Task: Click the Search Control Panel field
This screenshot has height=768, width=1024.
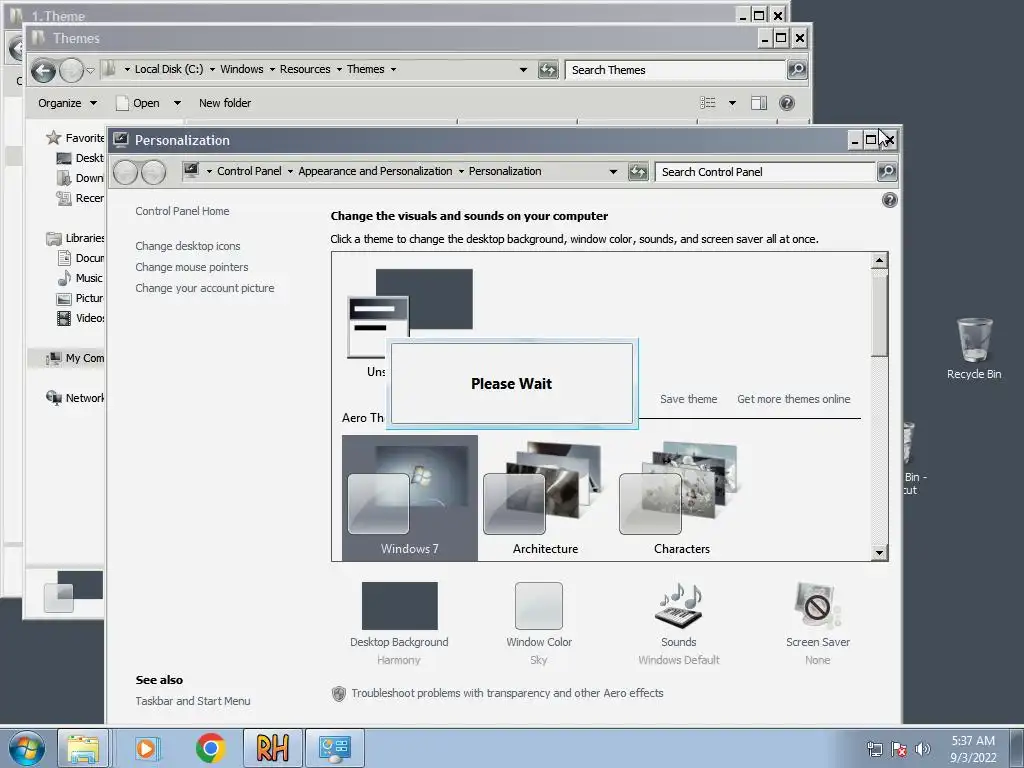Action: click(765, 172)
